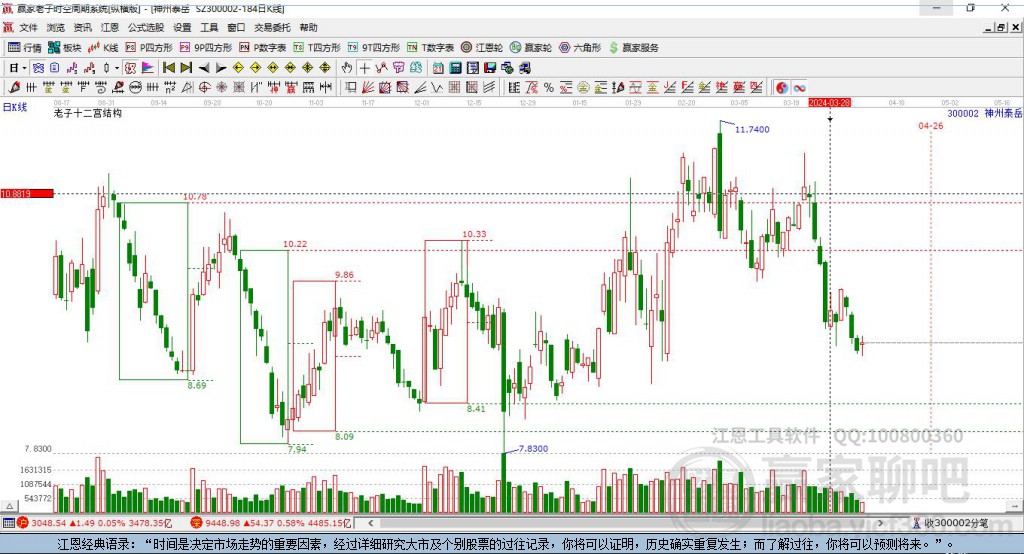Click the blue infinity symbol icon
This screenshot has width=1024, height=554.
799,88
